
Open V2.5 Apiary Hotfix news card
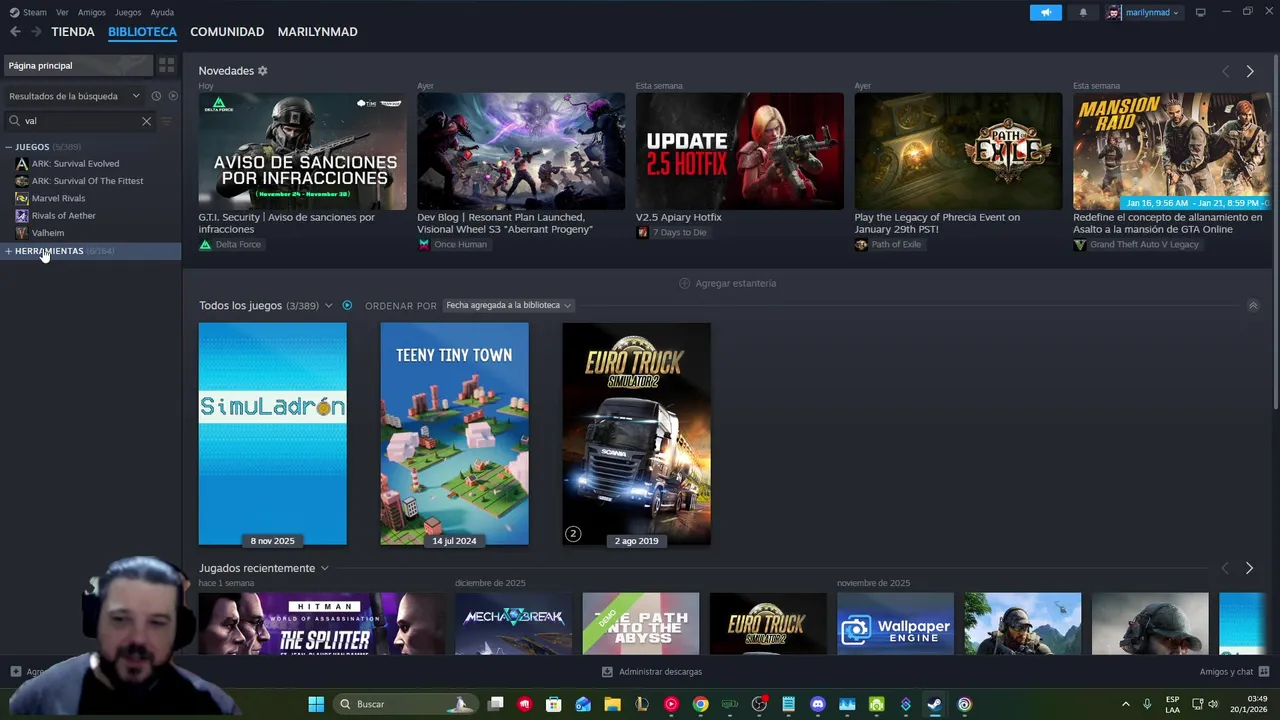click(x=739, y=151)
